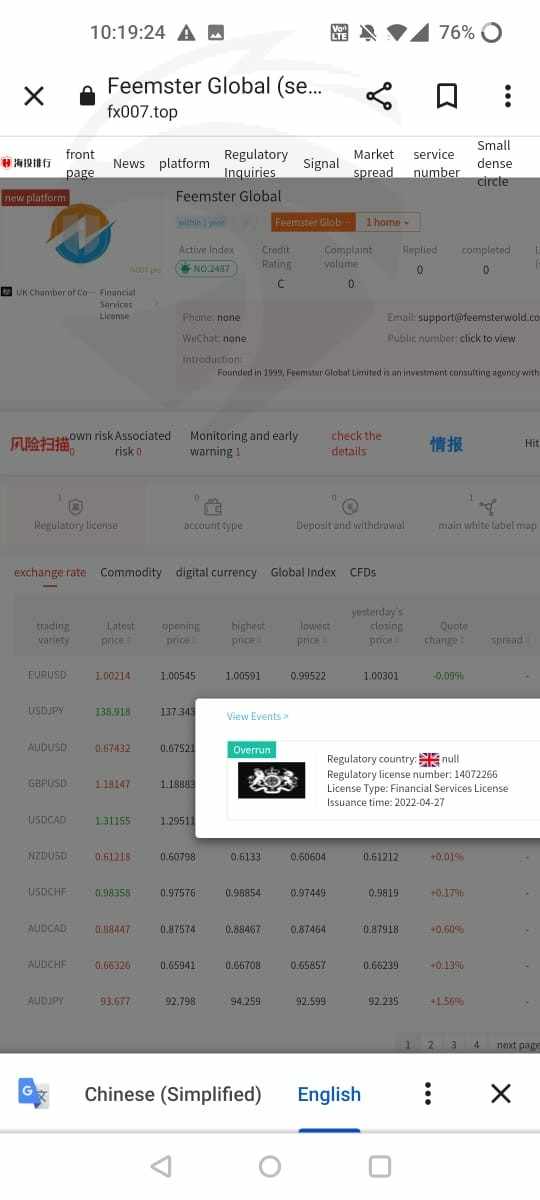Open Deposit and withdrawal icon
The height and width of the screenshot is (1200, 540).
click(350, 508)
